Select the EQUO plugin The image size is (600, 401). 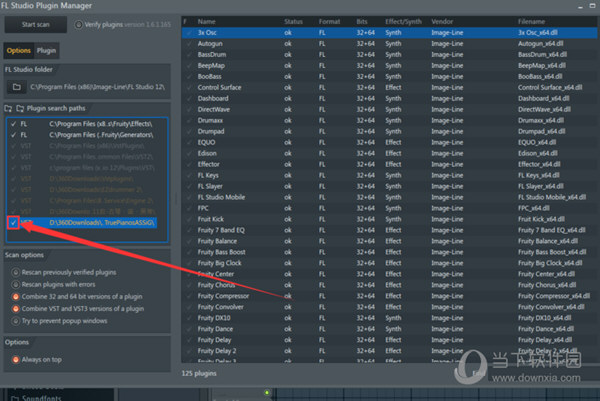click(x=389, y=142)
